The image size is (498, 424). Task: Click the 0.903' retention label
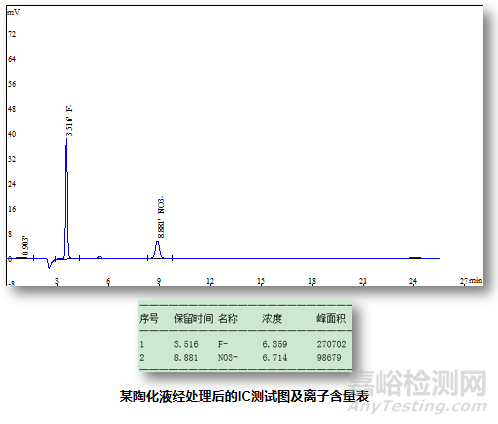pyautogui.click(x=25, y=246)
